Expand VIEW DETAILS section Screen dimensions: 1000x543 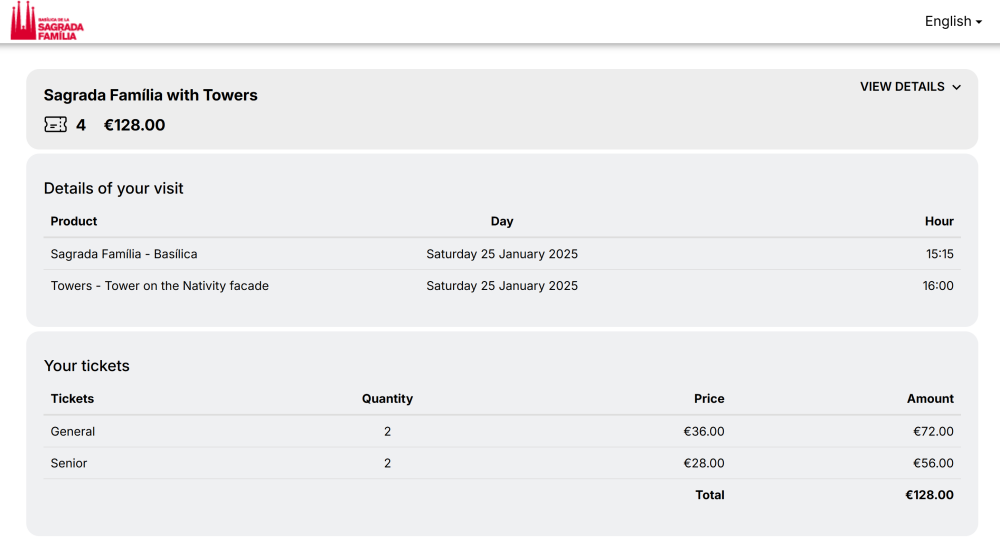click(x=910, y=87)
